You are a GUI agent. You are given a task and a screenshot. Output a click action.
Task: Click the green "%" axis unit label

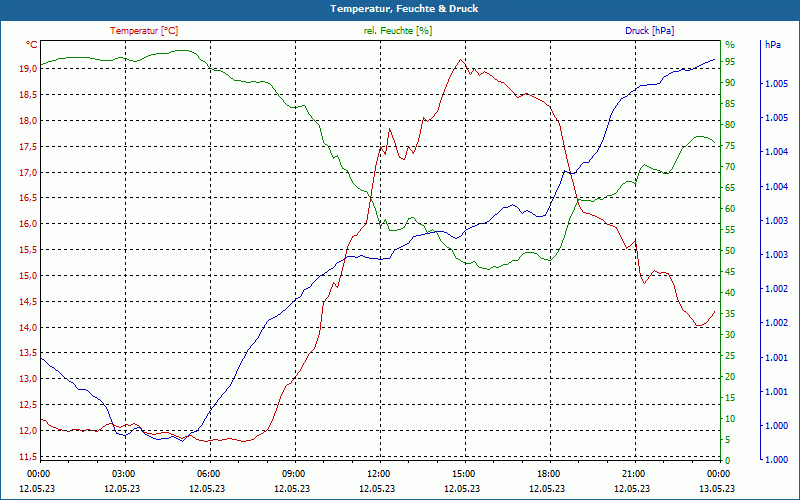(x=730, y=45)
